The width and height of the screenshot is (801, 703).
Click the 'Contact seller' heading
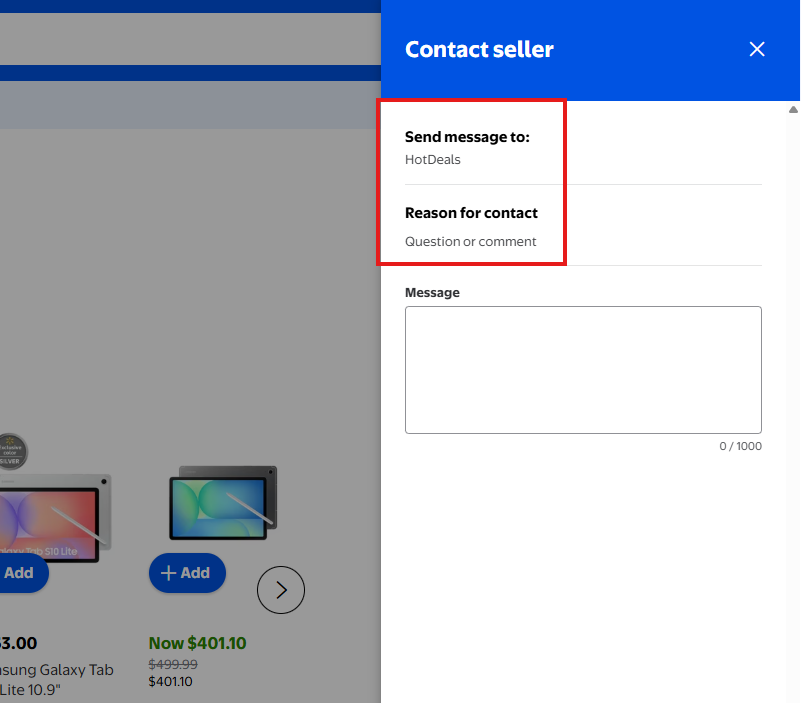coord(479,50)
